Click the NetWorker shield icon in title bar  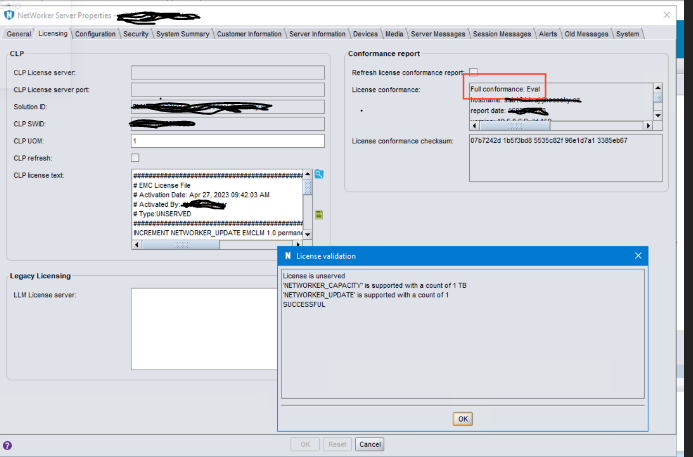pos(9,15)
